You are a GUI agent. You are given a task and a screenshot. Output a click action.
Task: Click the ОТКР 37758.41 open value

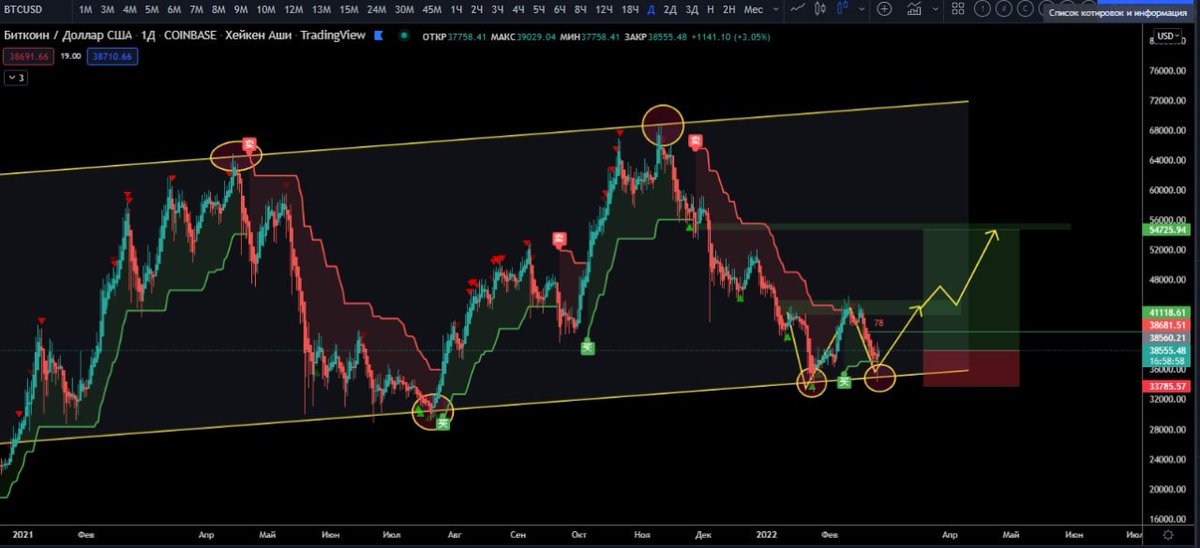click(x=454, y=36)
